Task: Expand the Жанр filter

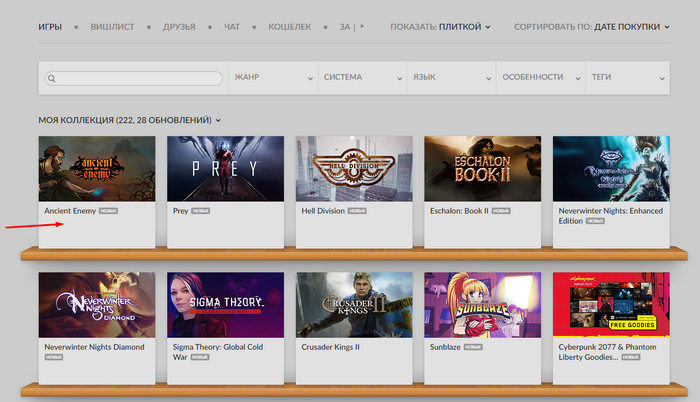Action: click(273, 78)
